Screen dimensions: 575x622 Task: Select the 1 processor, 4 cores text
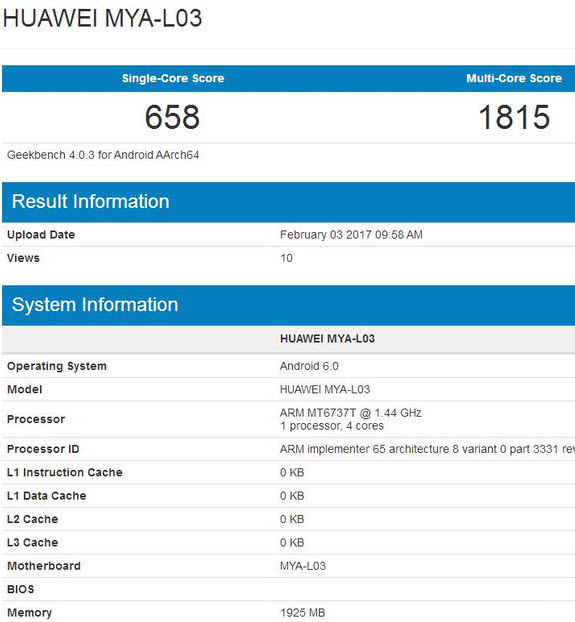[332, 426]
